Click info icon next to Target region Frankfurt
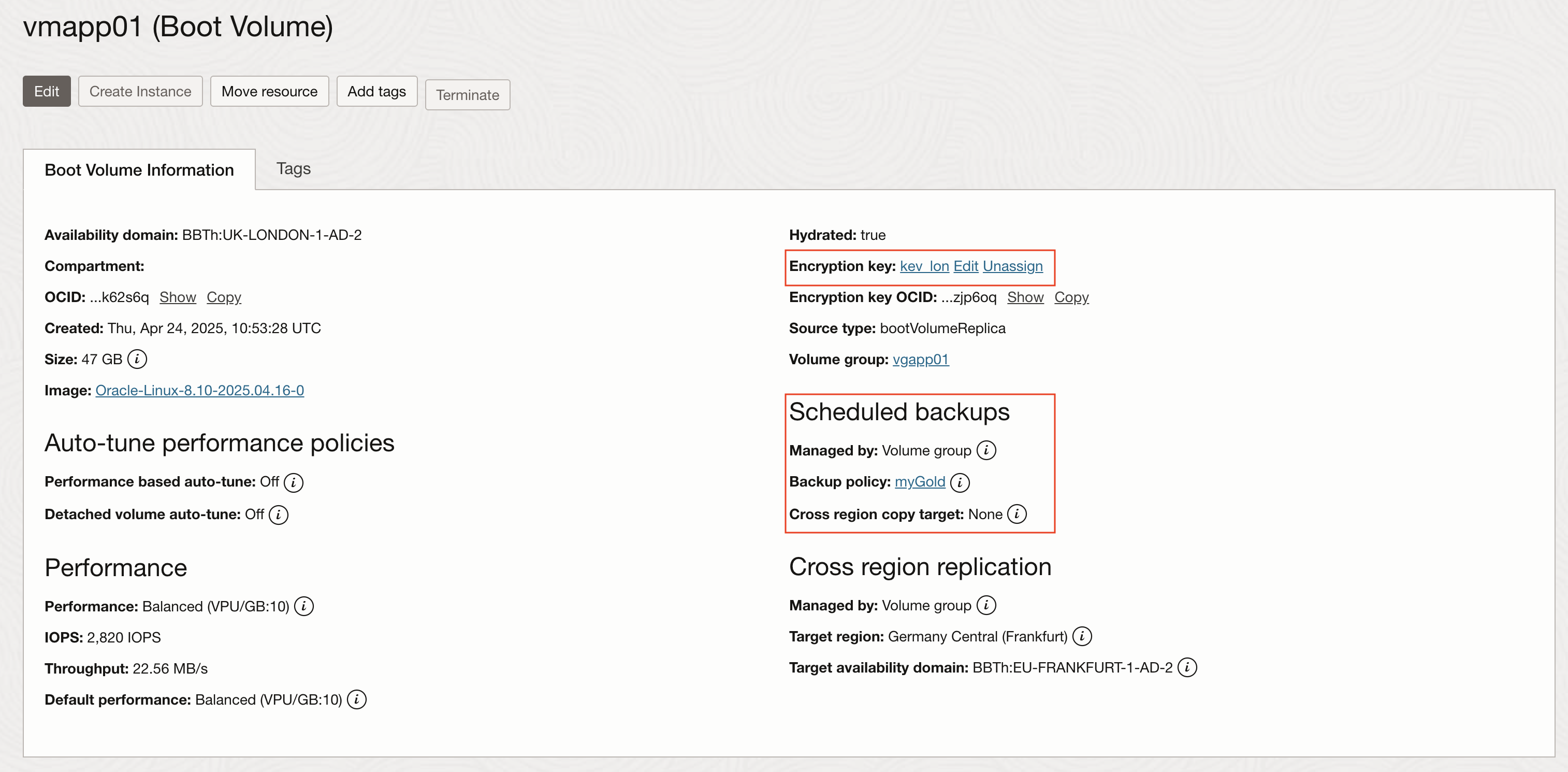This screenshot has height=772, width=1568. [1082, 636]
